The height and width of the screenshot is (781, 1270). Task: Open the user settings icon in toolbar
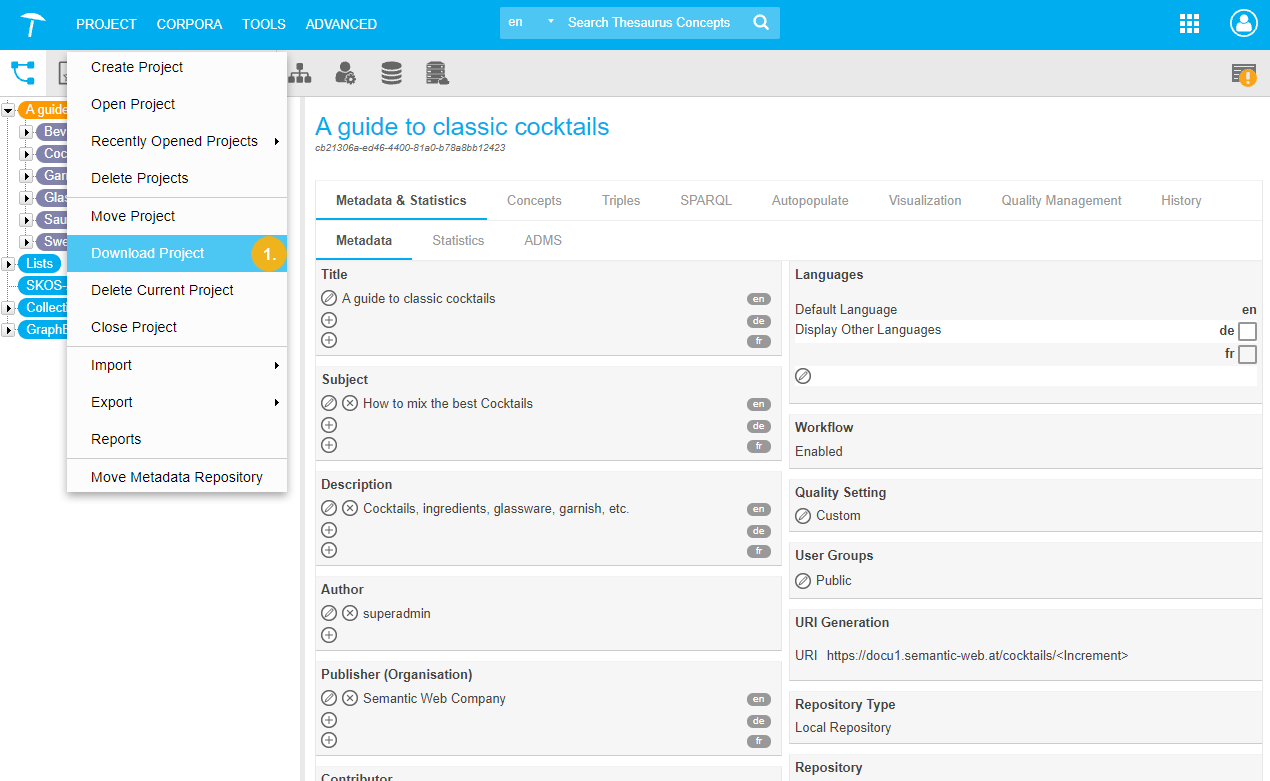(345, 73)
